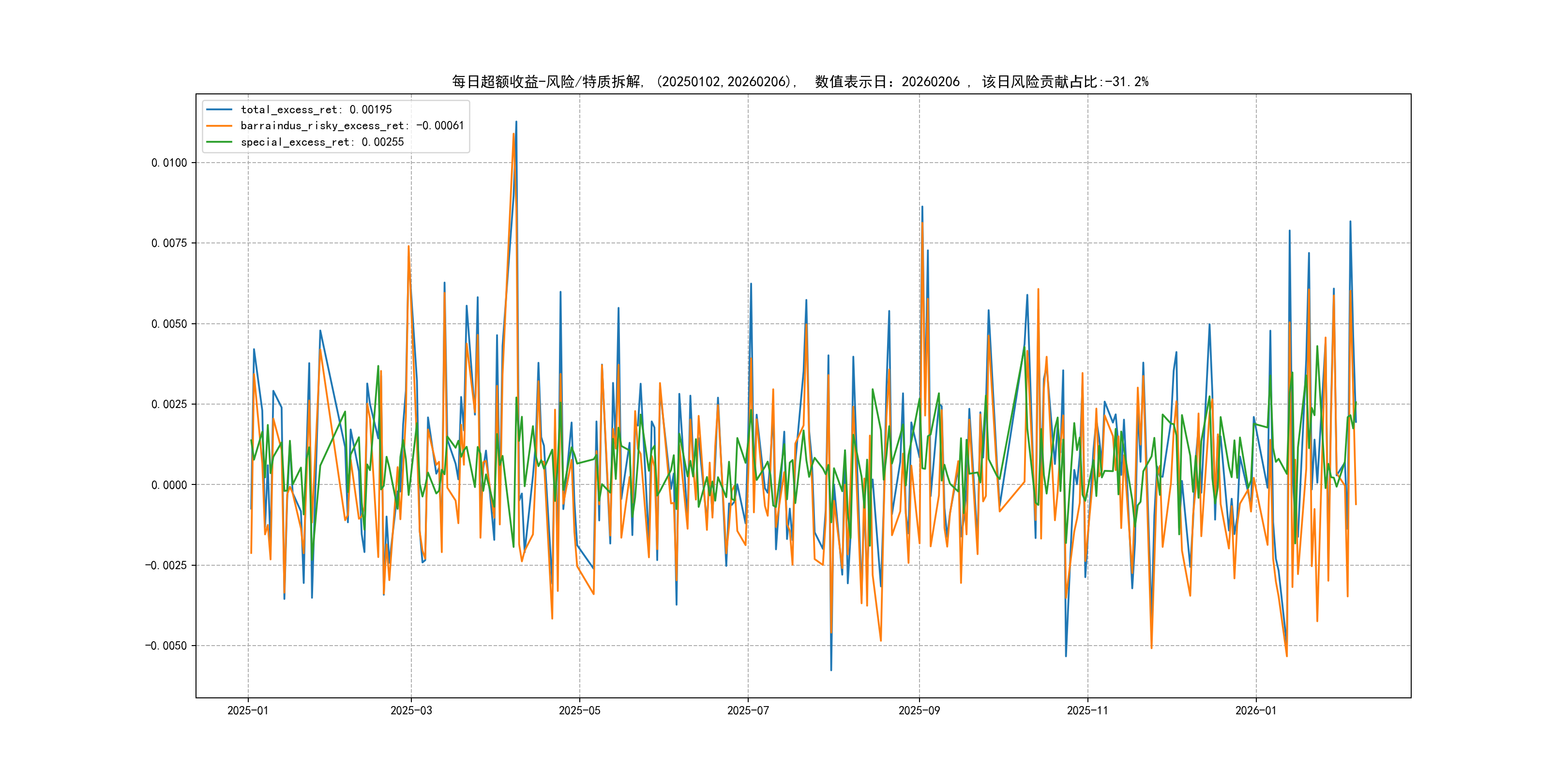This screenshot has width=1568, height=784.
Task: Click the -0.0050 y-axis tick label
Action: (x=166, y=645)
